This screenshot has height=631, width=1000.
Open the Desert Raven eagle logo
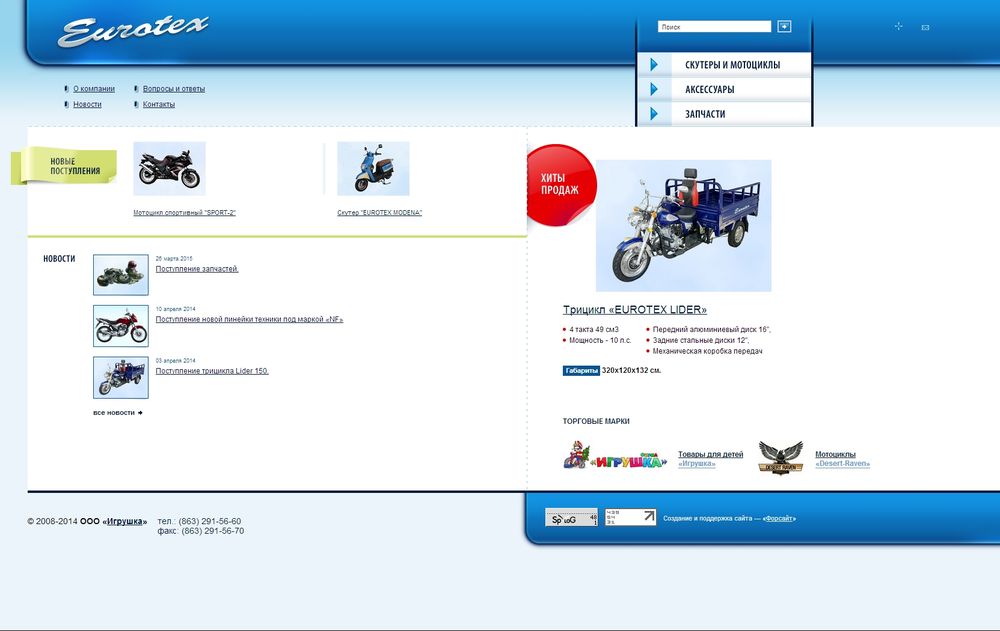(x=781, y=457)
